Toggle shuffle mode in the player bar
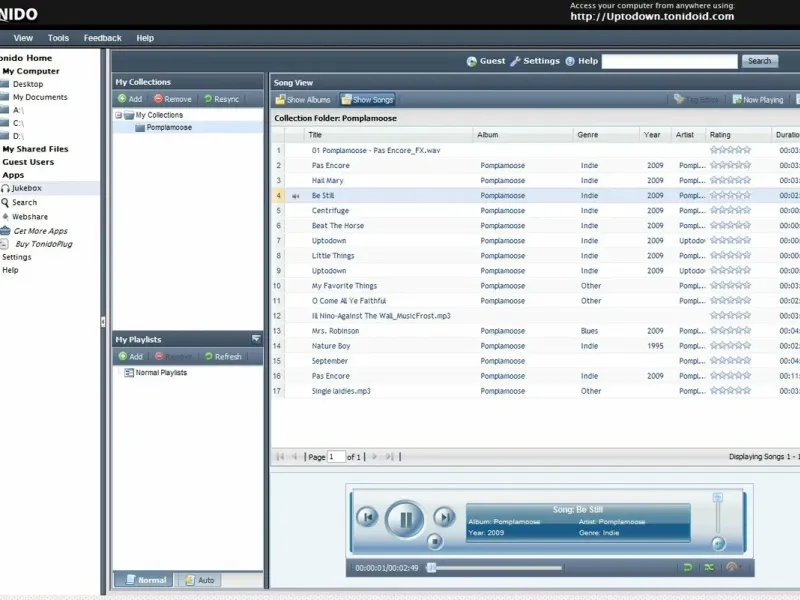Screen dimensions: 800x600 point(709,567)
